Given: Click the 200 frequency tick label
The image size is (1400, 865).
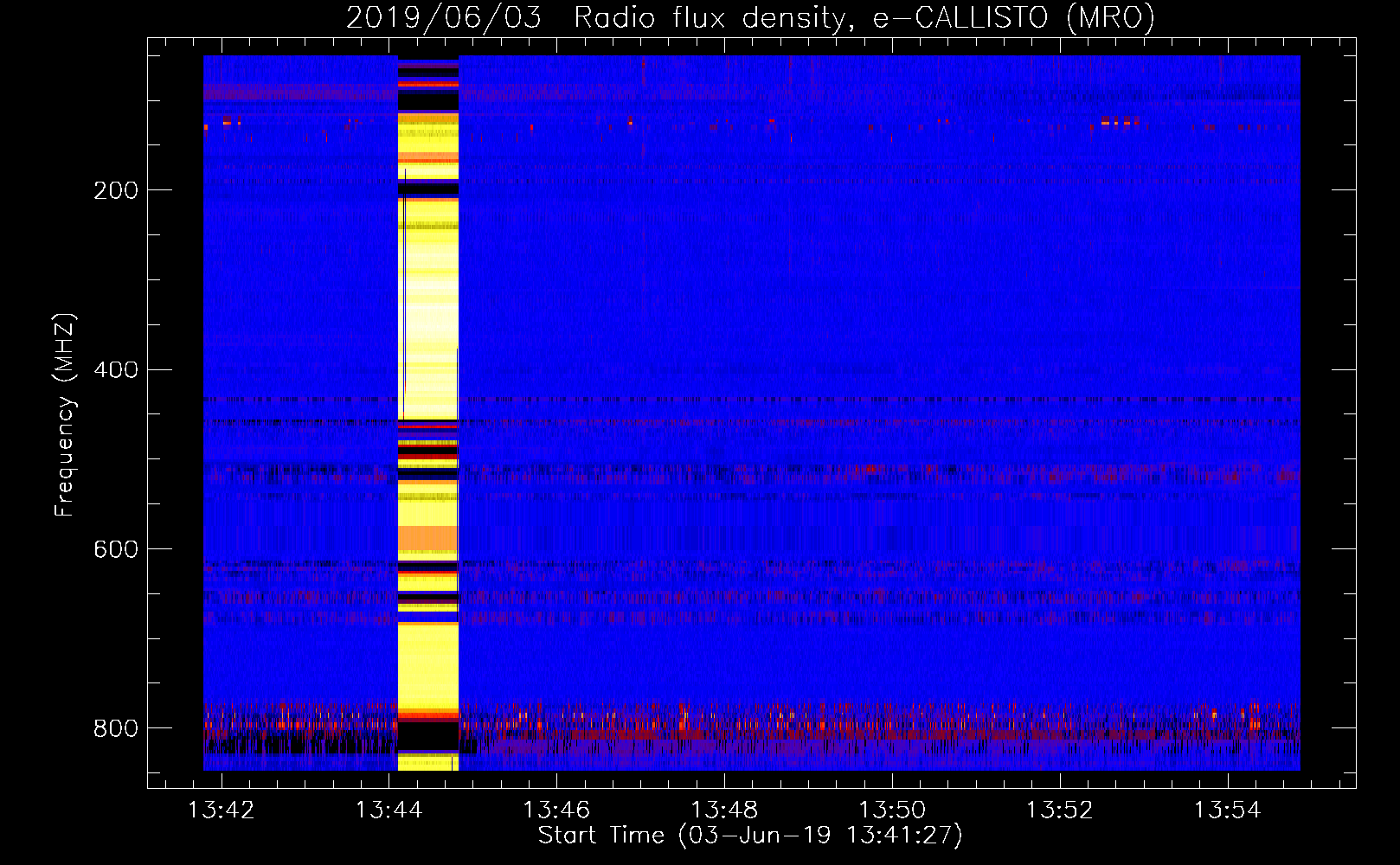Looking at the screenshot, I should (x=116, y=190).
